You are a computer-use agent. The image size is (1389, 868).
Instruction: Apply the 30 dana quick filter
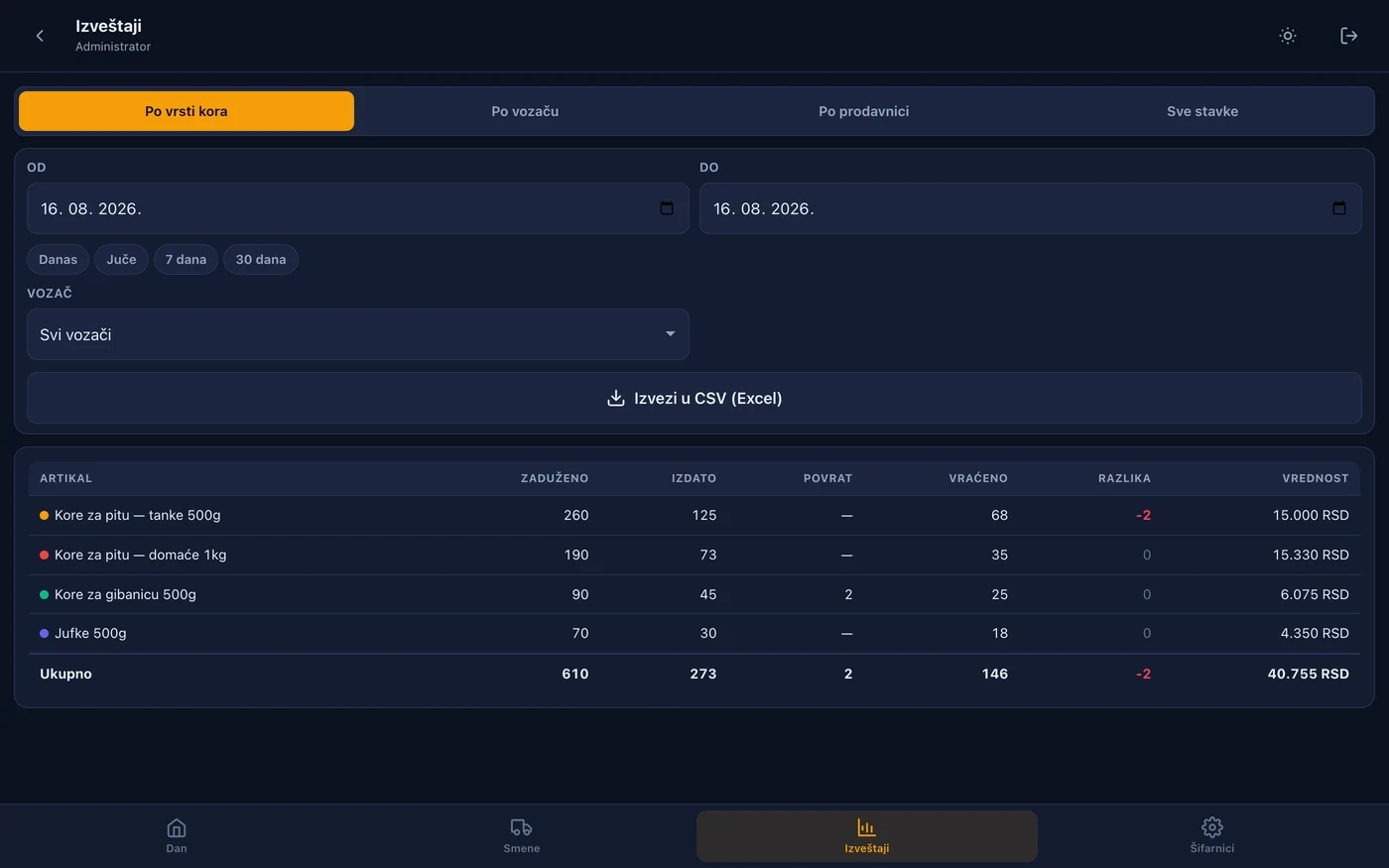[261, 260]
